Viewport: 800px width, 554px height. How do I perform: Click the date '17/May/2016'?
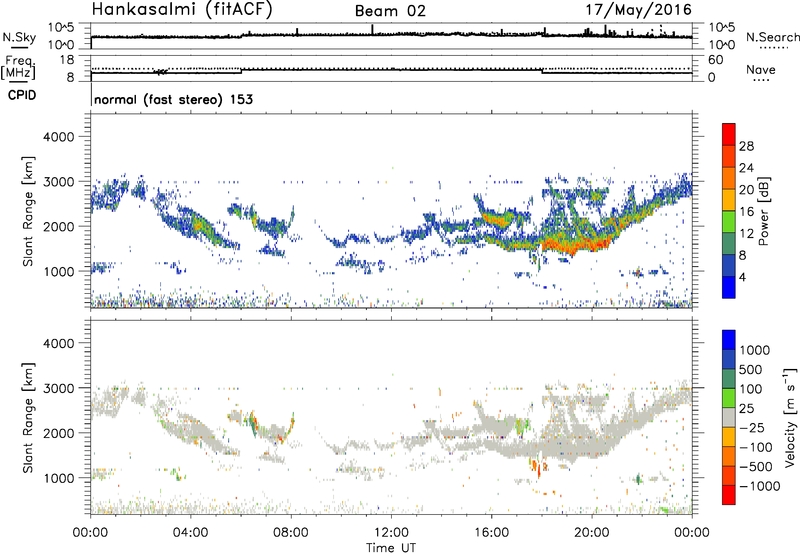[x=638, y=10]
